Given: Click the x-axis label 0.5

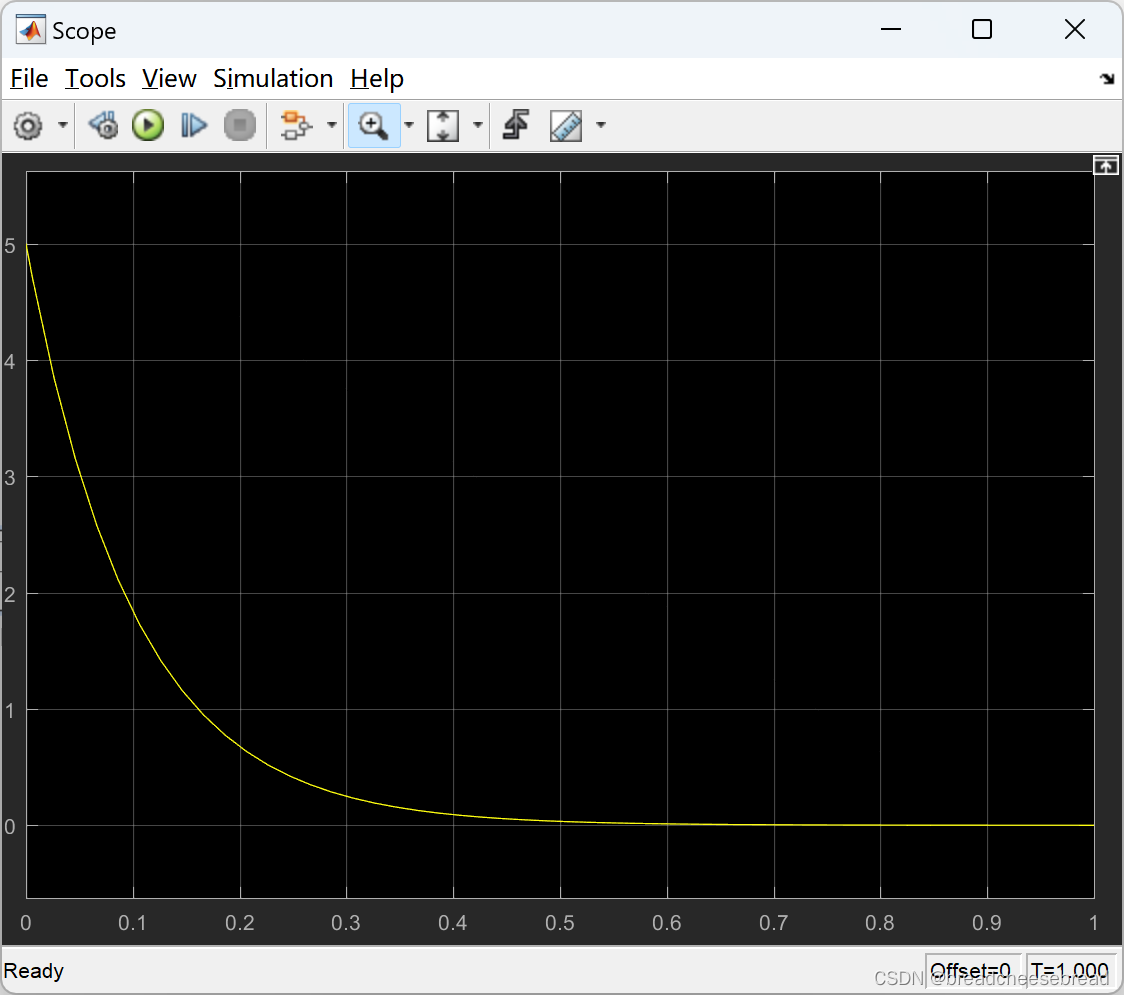Looking at the screenshot, I should pyautogui.click(x=560, y=923).
